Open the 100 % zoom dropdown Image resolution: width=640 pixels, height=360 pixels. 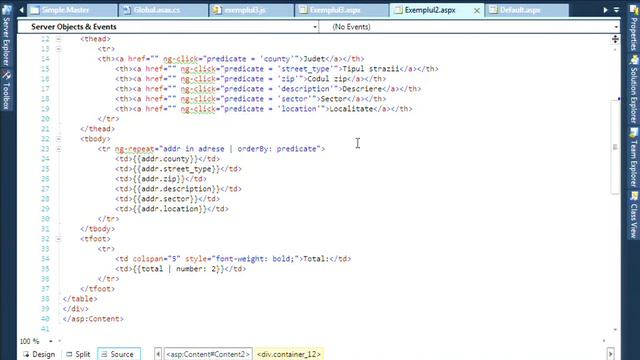(51, 341)
